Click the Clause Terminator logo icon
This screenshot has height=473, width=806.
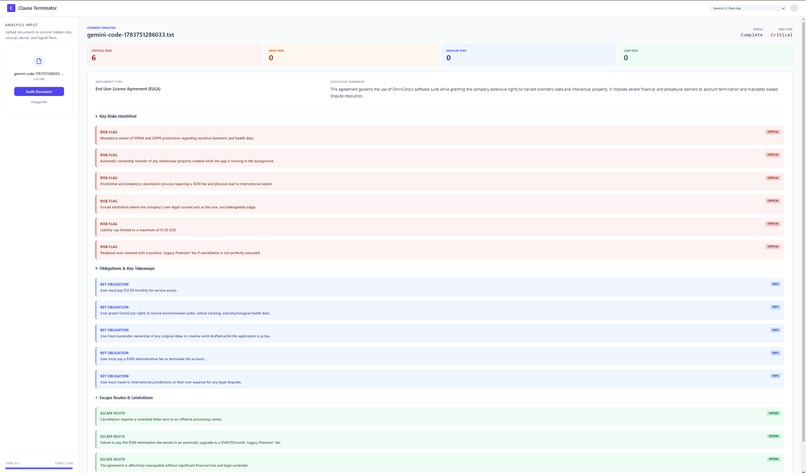pos(11,8)
